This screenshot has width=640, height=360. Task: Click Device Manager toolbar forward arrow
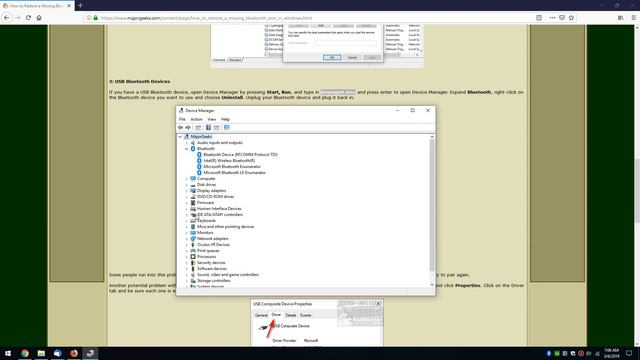click(188, 128)
